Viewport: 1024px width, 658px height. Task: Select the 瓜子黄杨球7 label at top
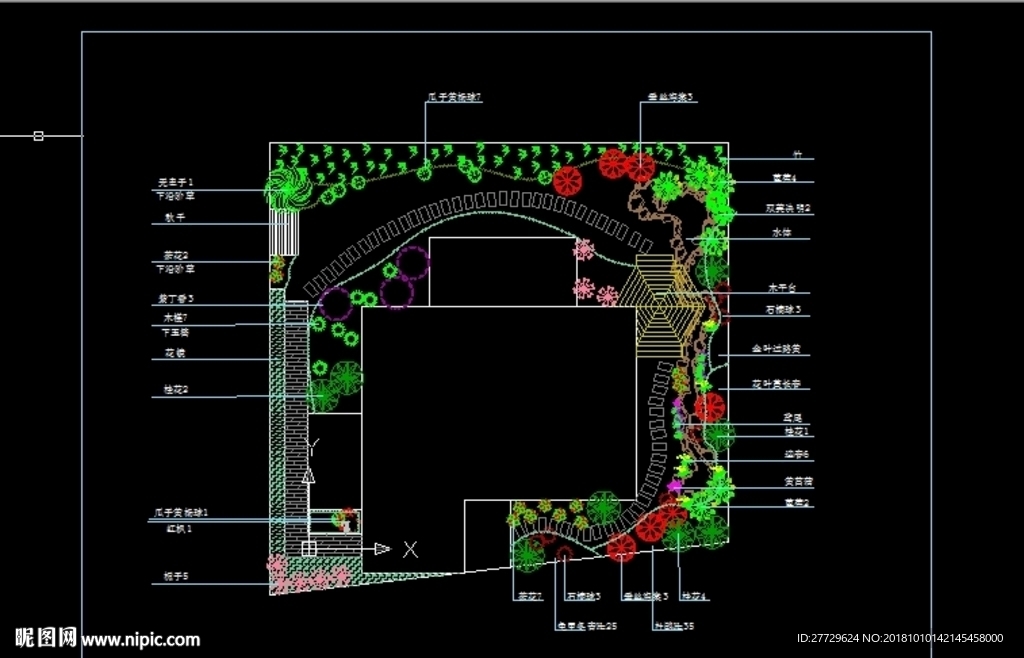click(455, 97)
